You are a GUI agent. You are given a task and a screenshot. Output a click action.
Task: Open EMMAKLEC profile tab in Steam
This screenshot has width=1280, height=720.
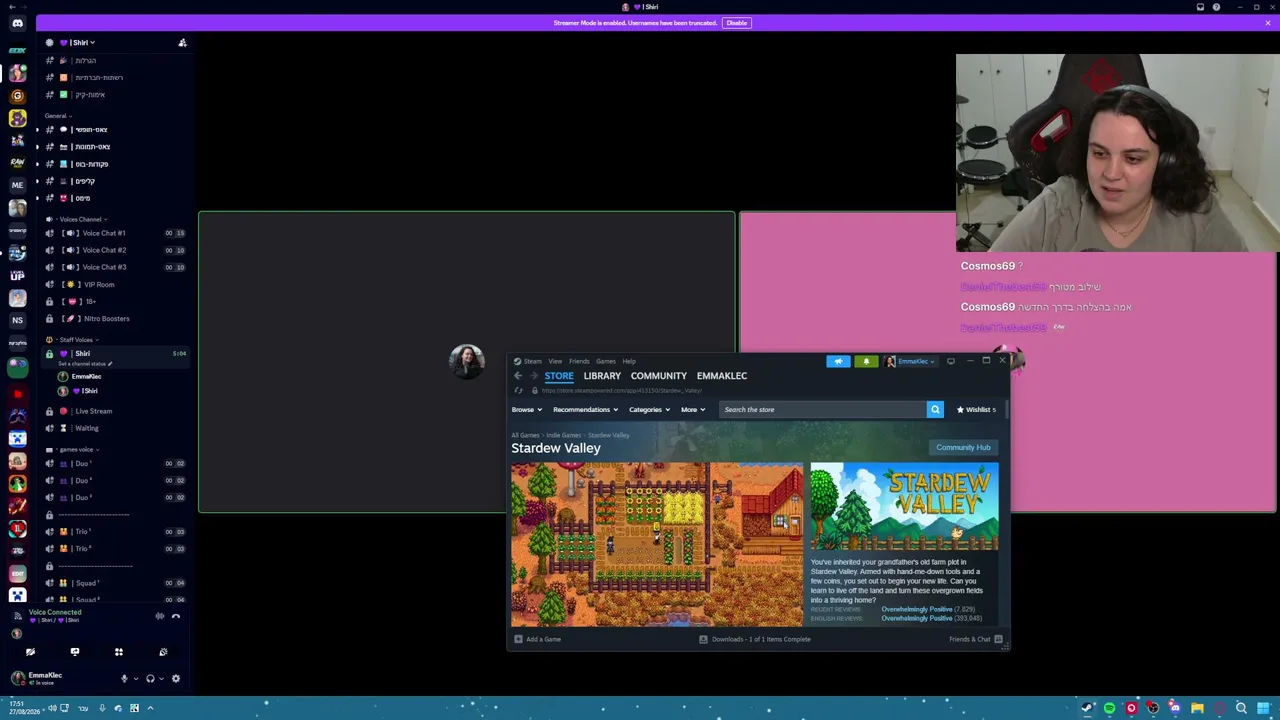(x=722, y=376)
